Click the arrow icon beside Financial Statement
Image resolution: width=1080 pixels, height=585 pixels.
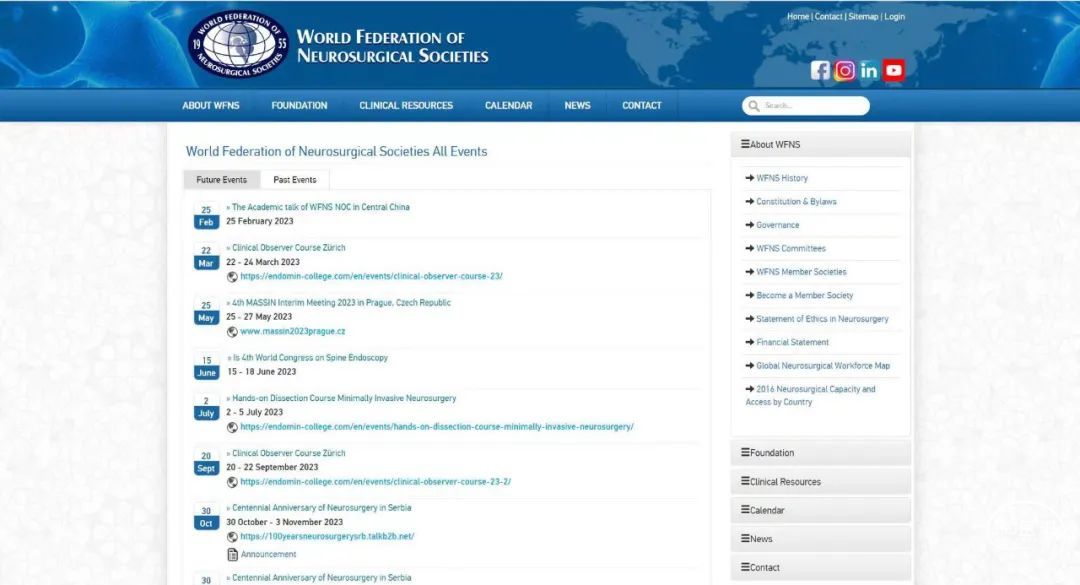tap(749, 342)
